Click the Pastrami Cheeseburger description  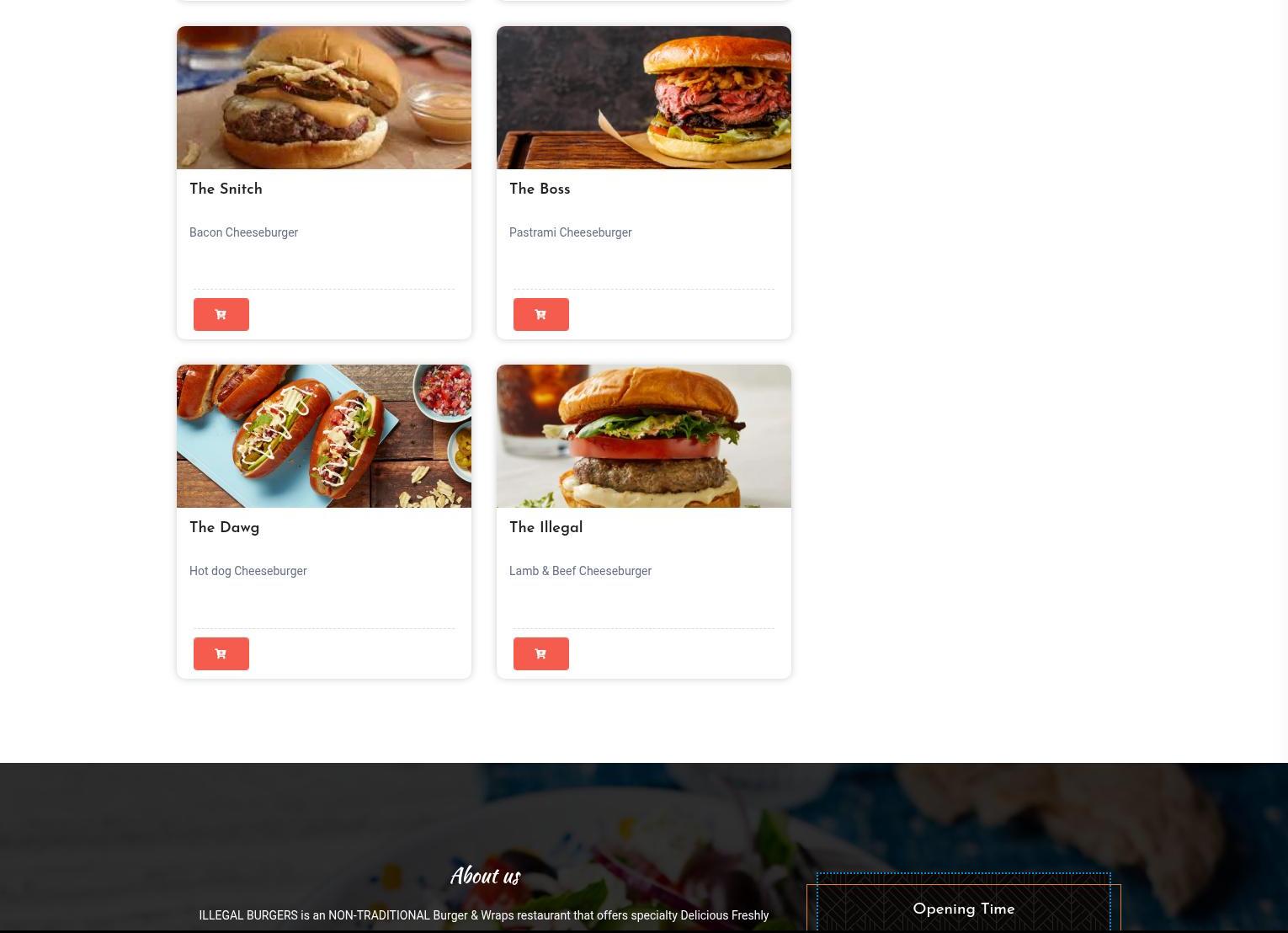point(570,232)
